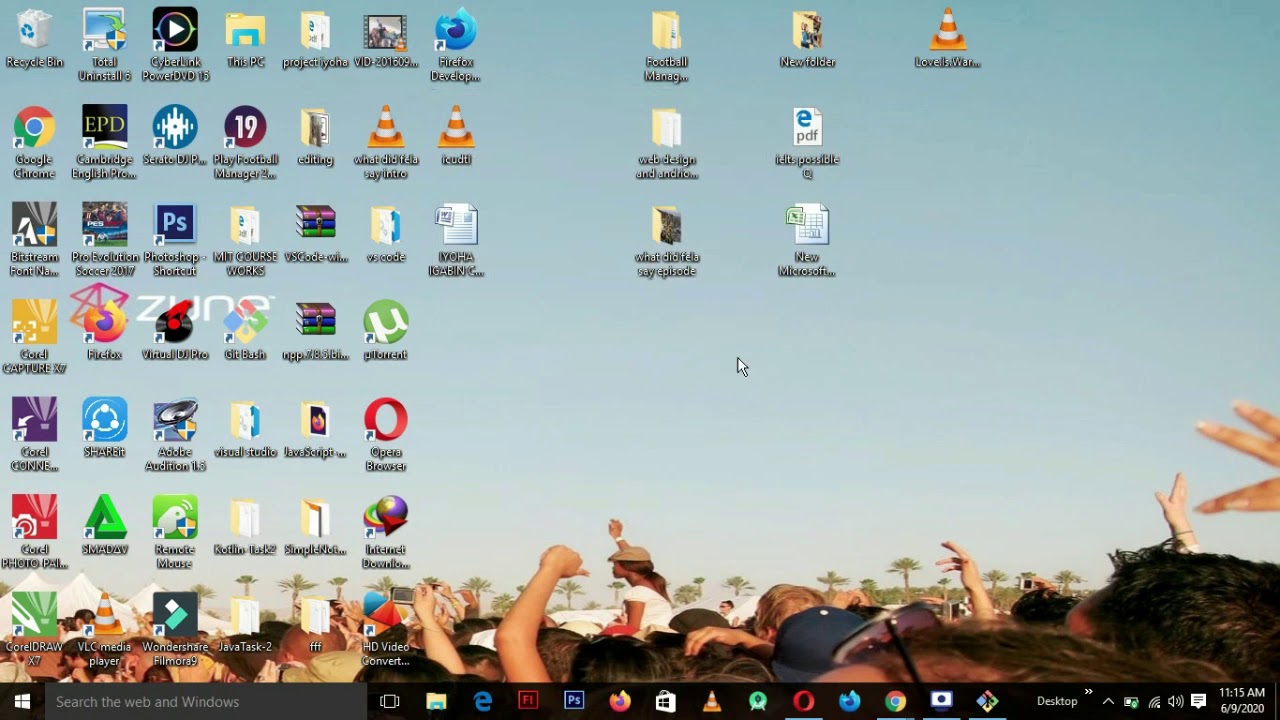Viewport: 1280px width, 720px height.
Task: Open File Explorer from the taskbar
Action: click(436, 701)
